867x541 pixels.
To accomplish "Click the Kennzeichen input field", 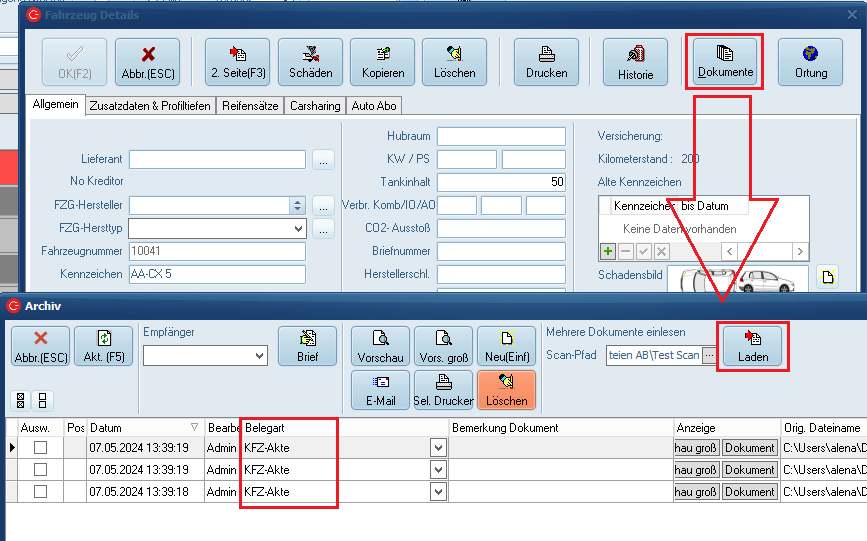I will [x=217, y=274].
